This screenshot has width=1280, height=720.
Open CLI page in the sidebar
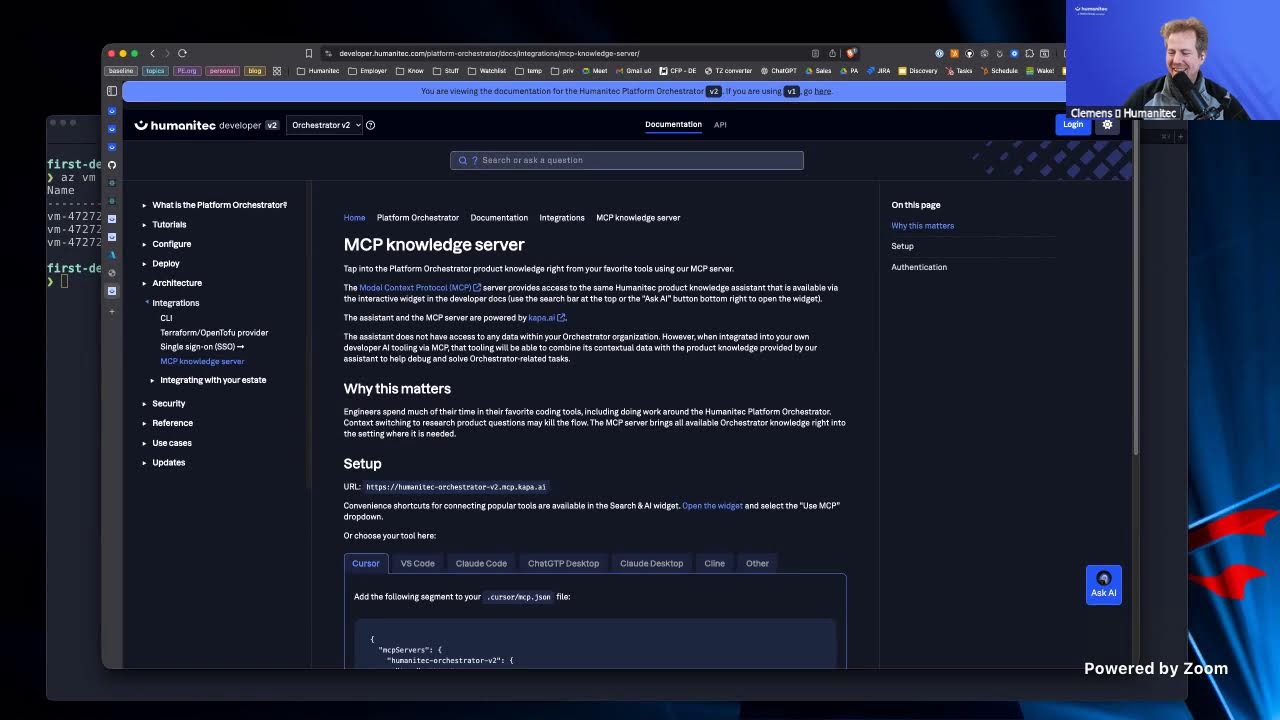[x=166, y=318]
